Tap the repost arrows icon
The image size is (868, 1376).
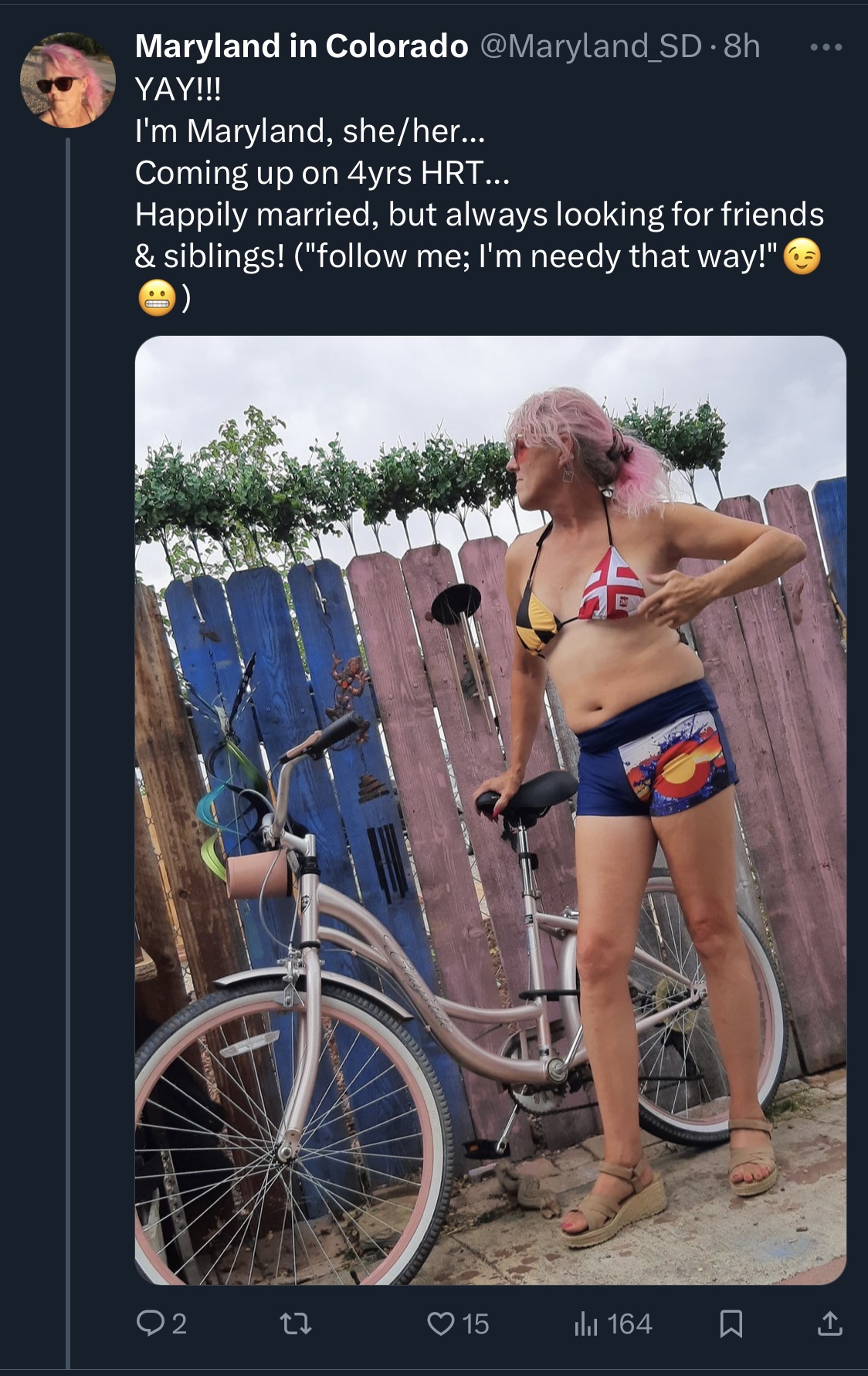(295, 1325)
